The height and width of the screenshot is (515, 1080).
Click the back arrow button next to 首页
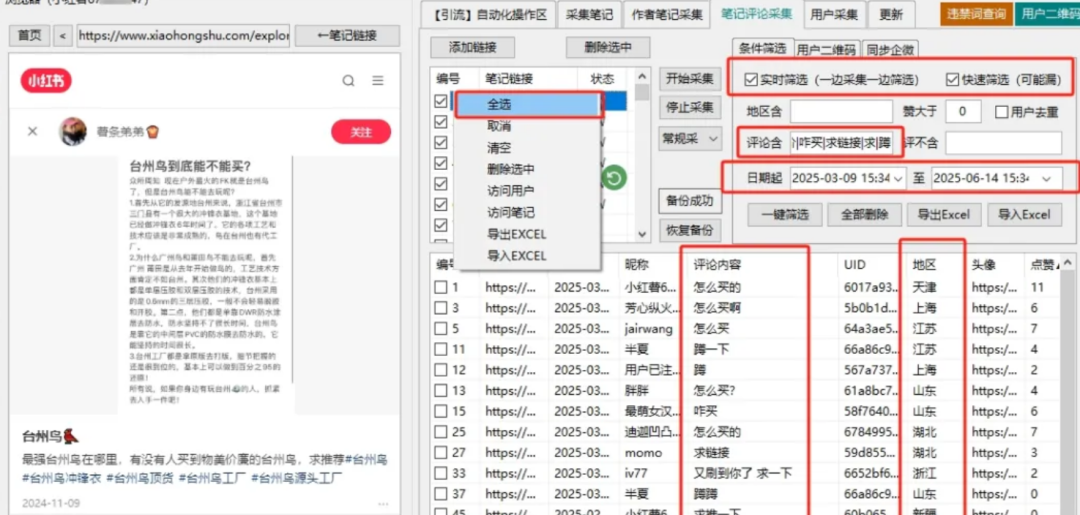click(x=63, y=36)
